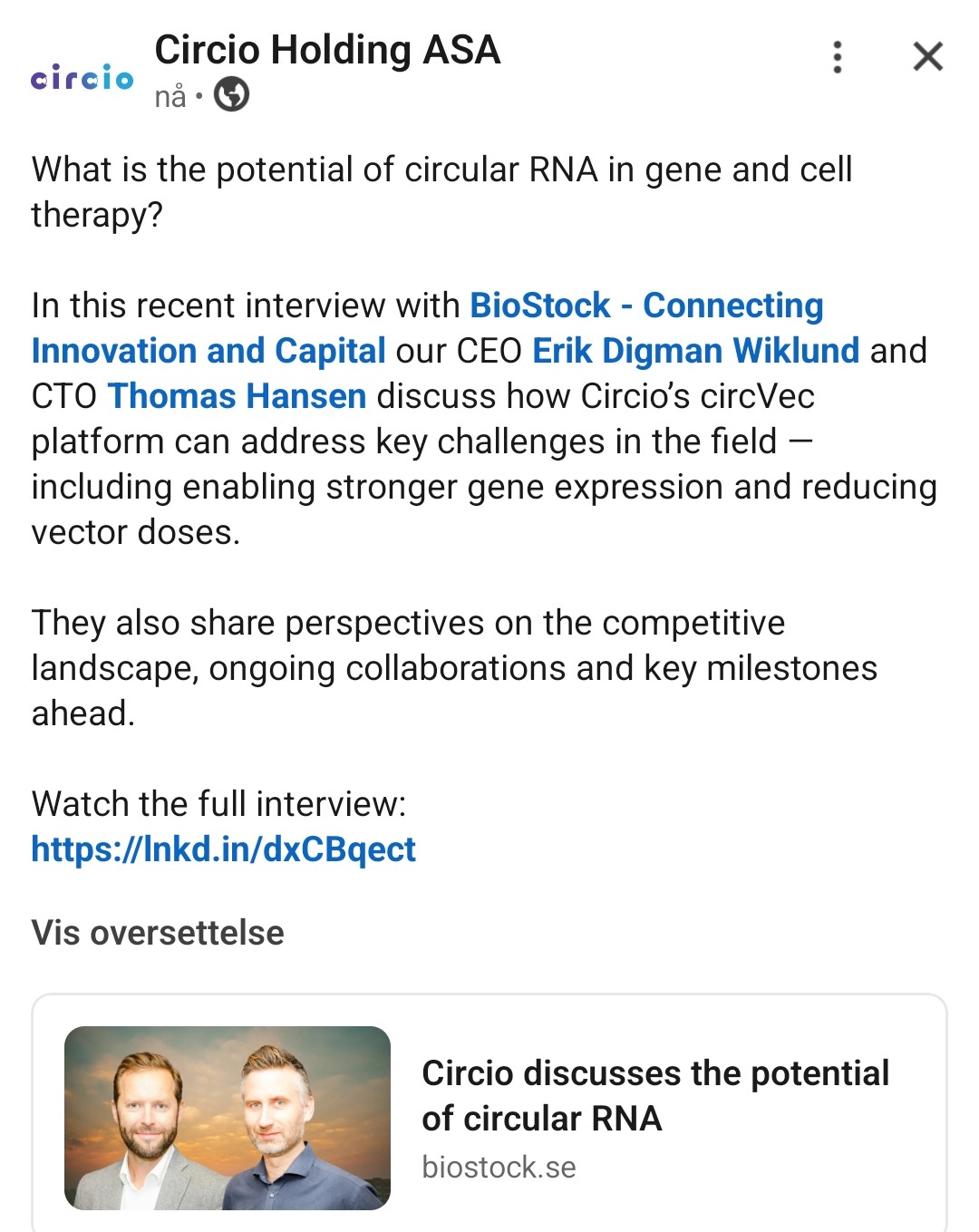The height and width of the screenshot is (1232, 979).
Task: Click the Circio company logo
Action: point(82,78)
